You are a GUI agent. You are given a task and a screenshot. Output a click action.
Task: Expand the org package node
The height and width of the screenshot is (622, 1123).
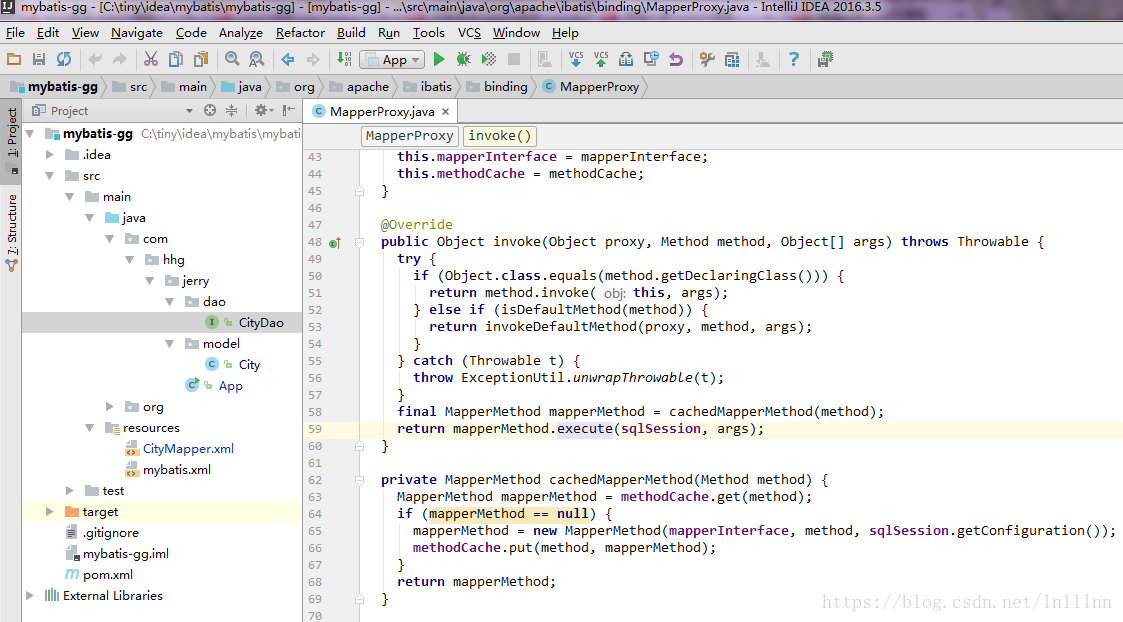pos(110,406)
